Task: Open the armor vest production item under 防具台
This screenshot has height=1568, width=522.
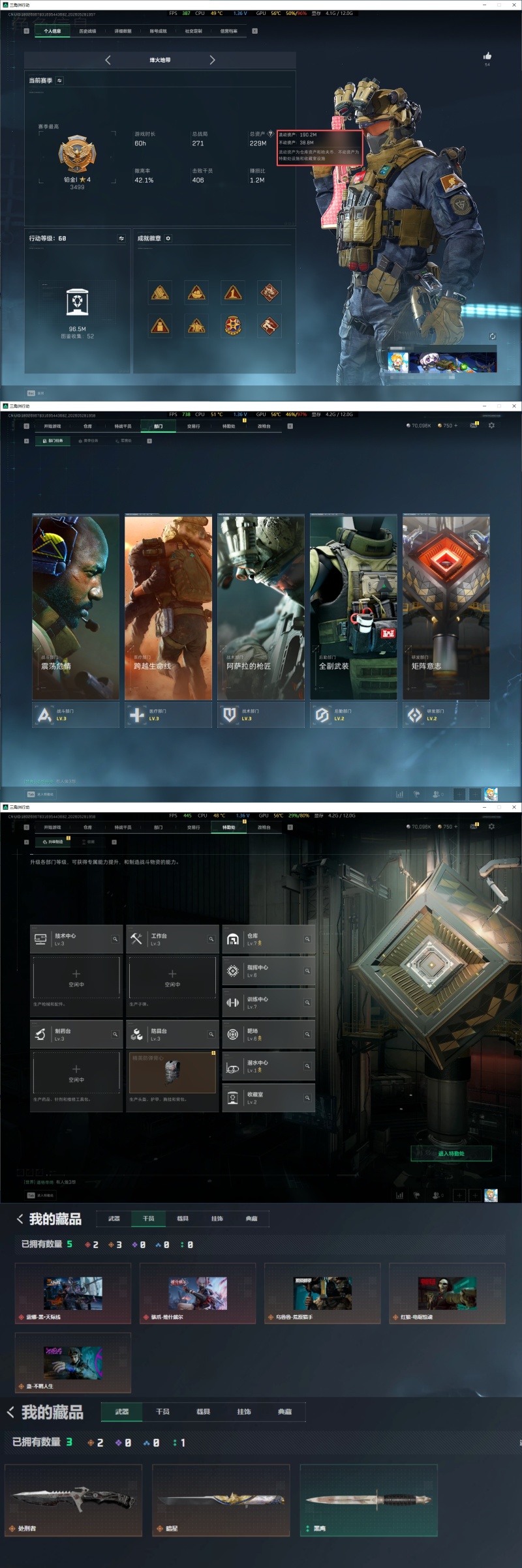Action: [x=172, y=1072]
